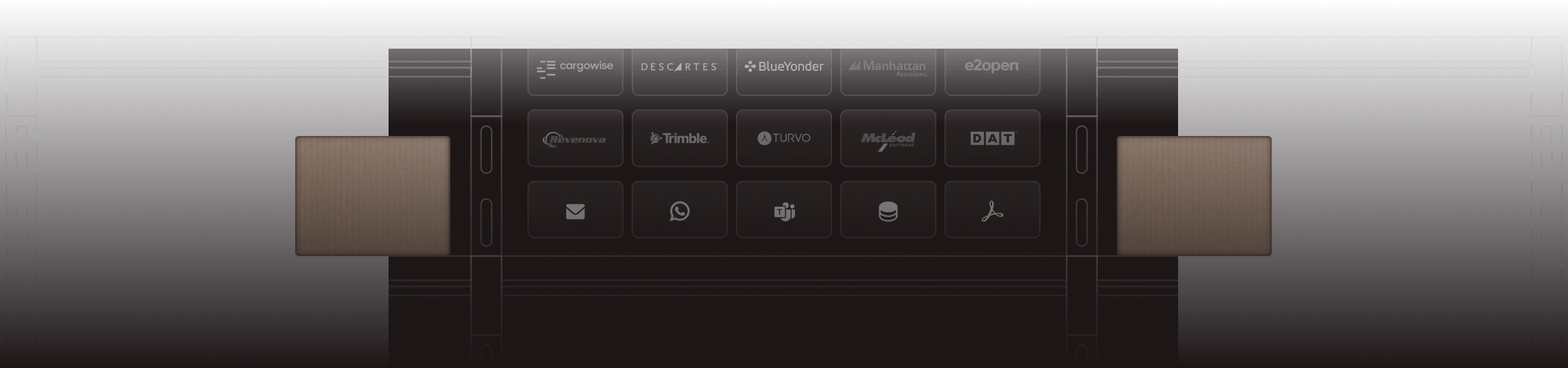Click the Revenova logo tile
The width and height of the screenshot is (1568, 368).
[x=575, y=138]
